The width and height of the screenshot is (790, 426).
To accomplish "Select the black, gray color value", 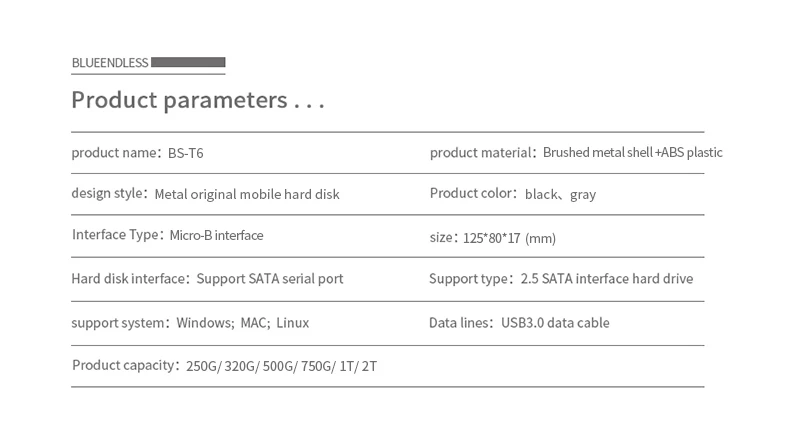I will coord(560,195).
